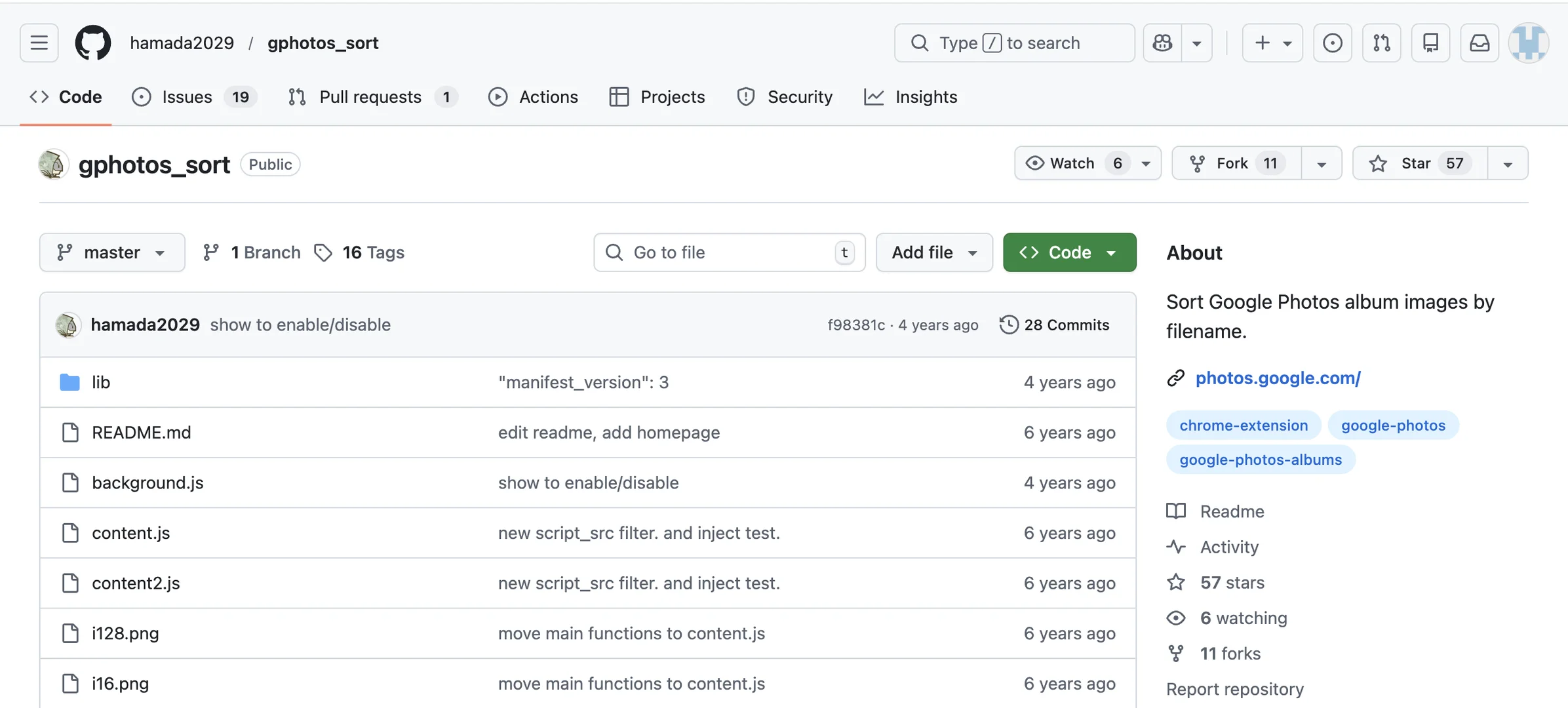Open the Security tab
The height and width of the screenshot is (708, 1568).
point(785,97)
